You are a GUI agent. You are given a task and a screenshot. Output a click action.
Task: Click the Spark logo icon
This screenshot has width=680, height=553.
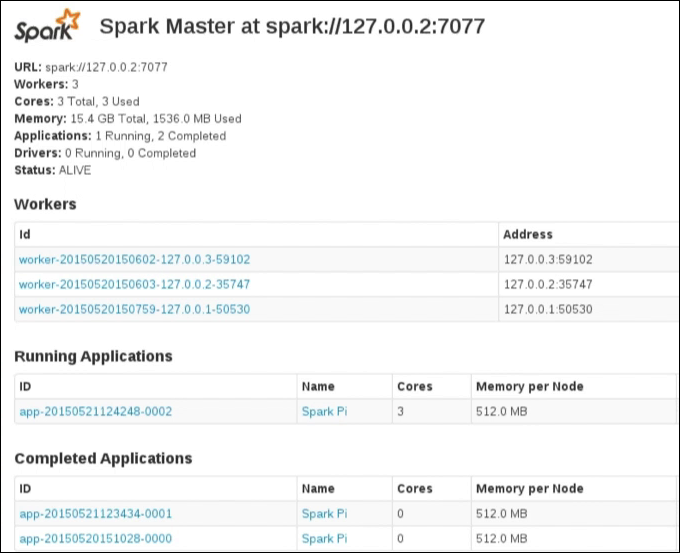click(47, 26)
